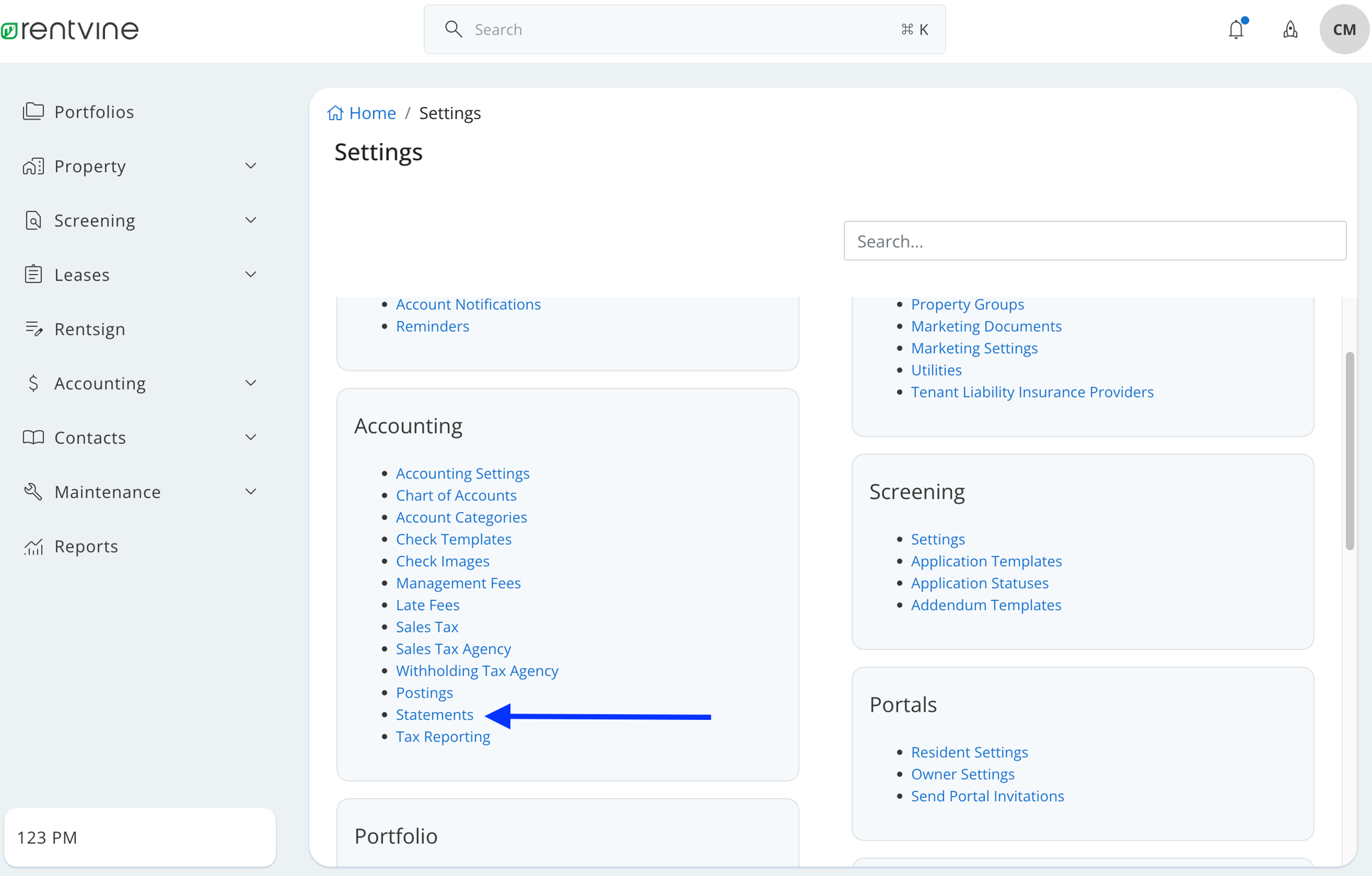Open the notifications bell icon

(1236, 29)
